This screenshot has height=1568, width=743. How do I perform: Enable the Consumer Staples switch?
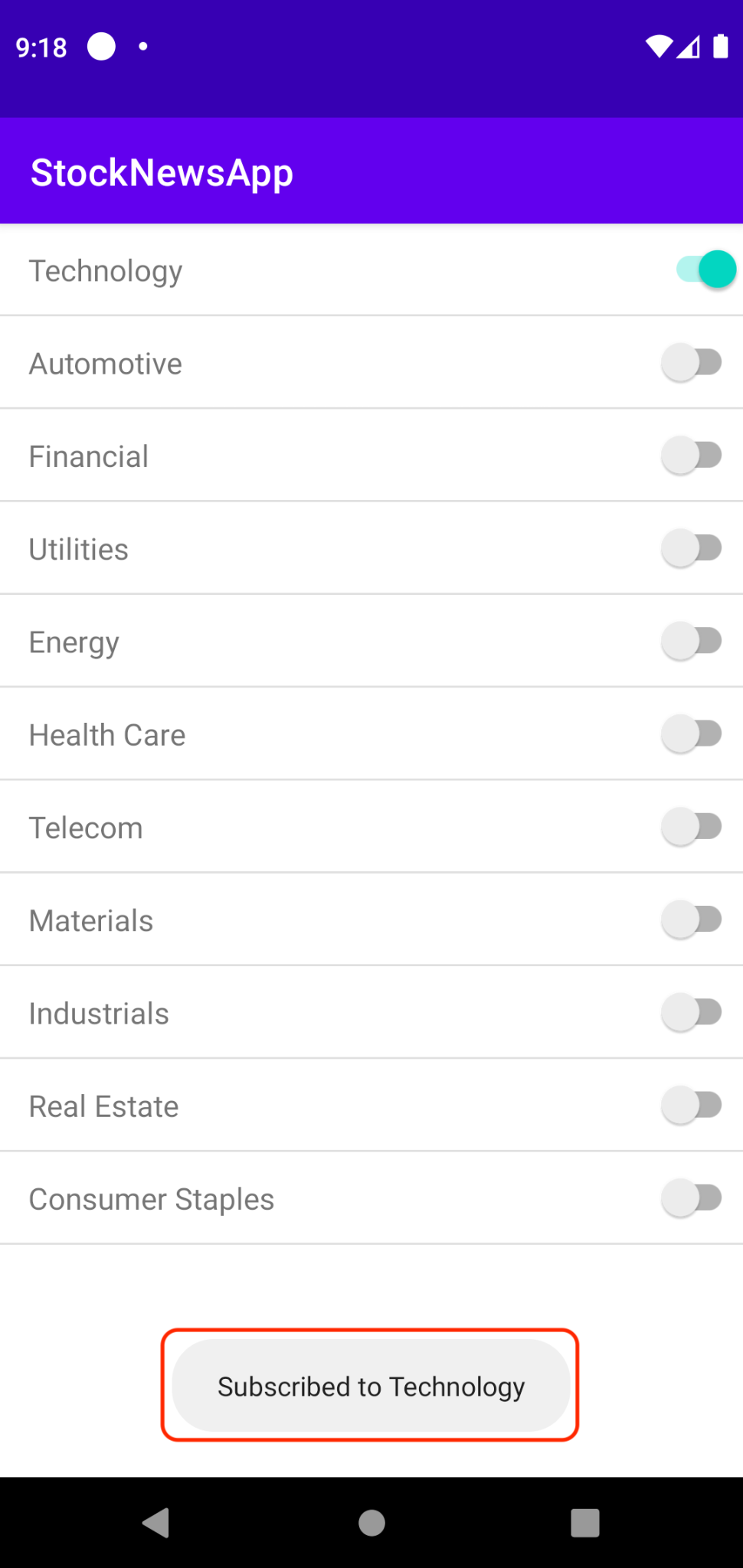[x=692, y=1198]
